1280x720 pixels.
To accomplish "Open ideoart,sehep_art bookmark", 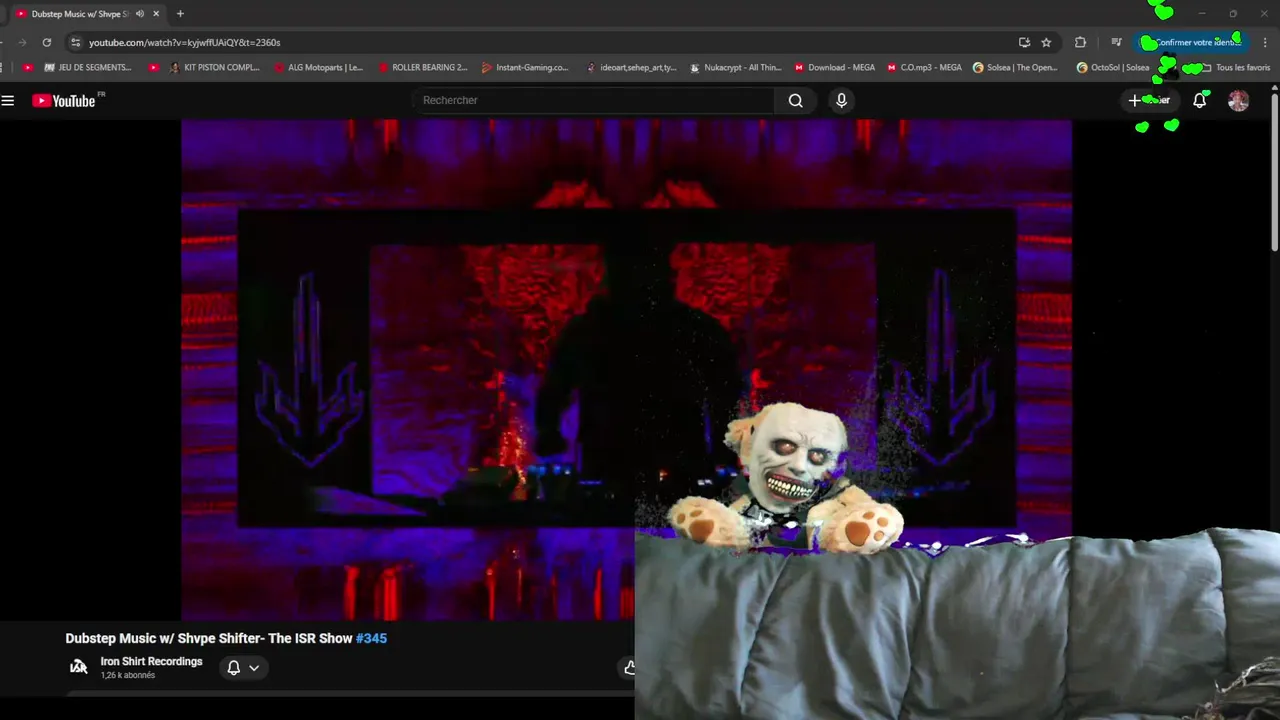I will (630, 68).
